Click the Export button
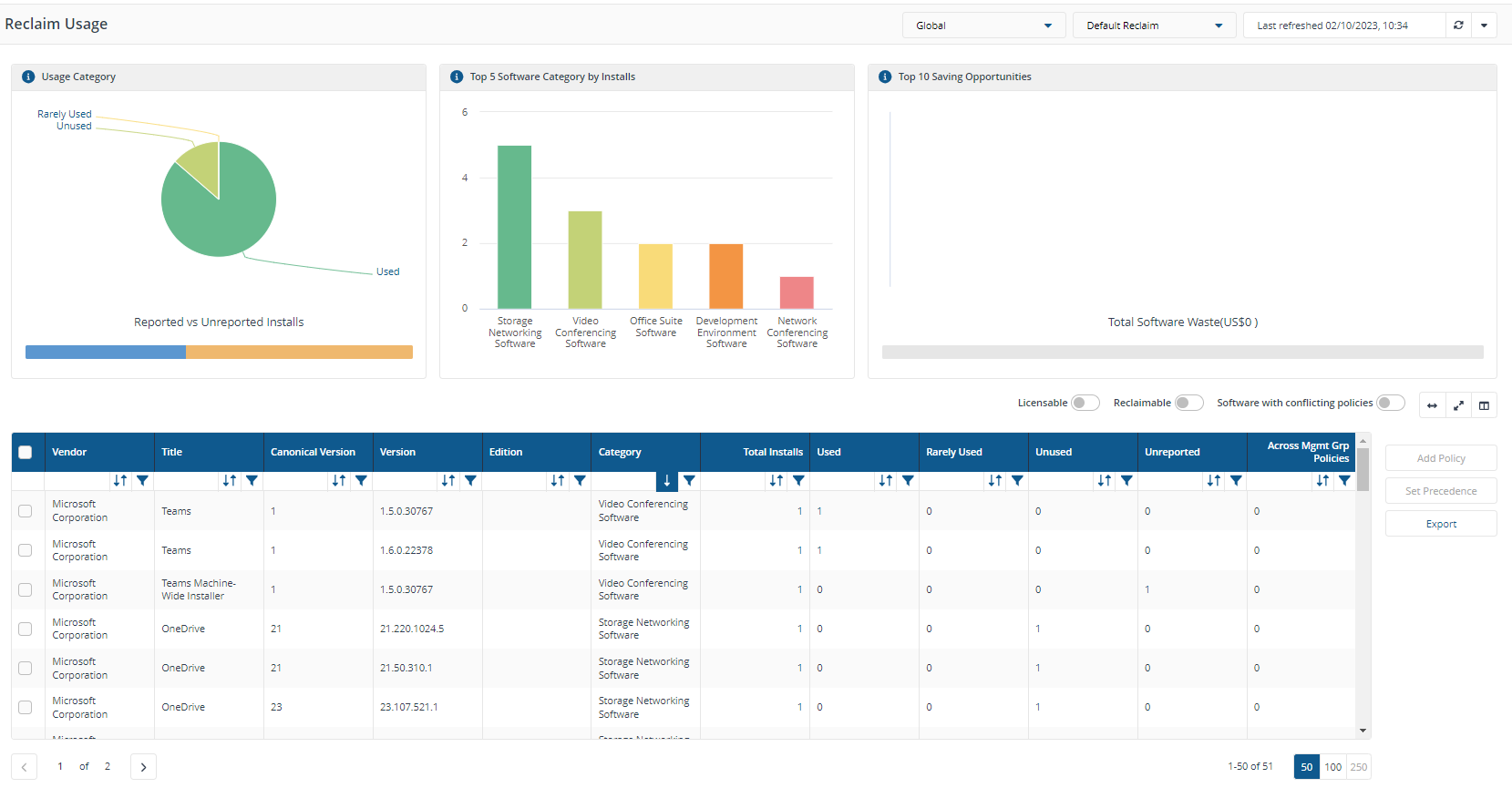 (x=1441, y=524)
